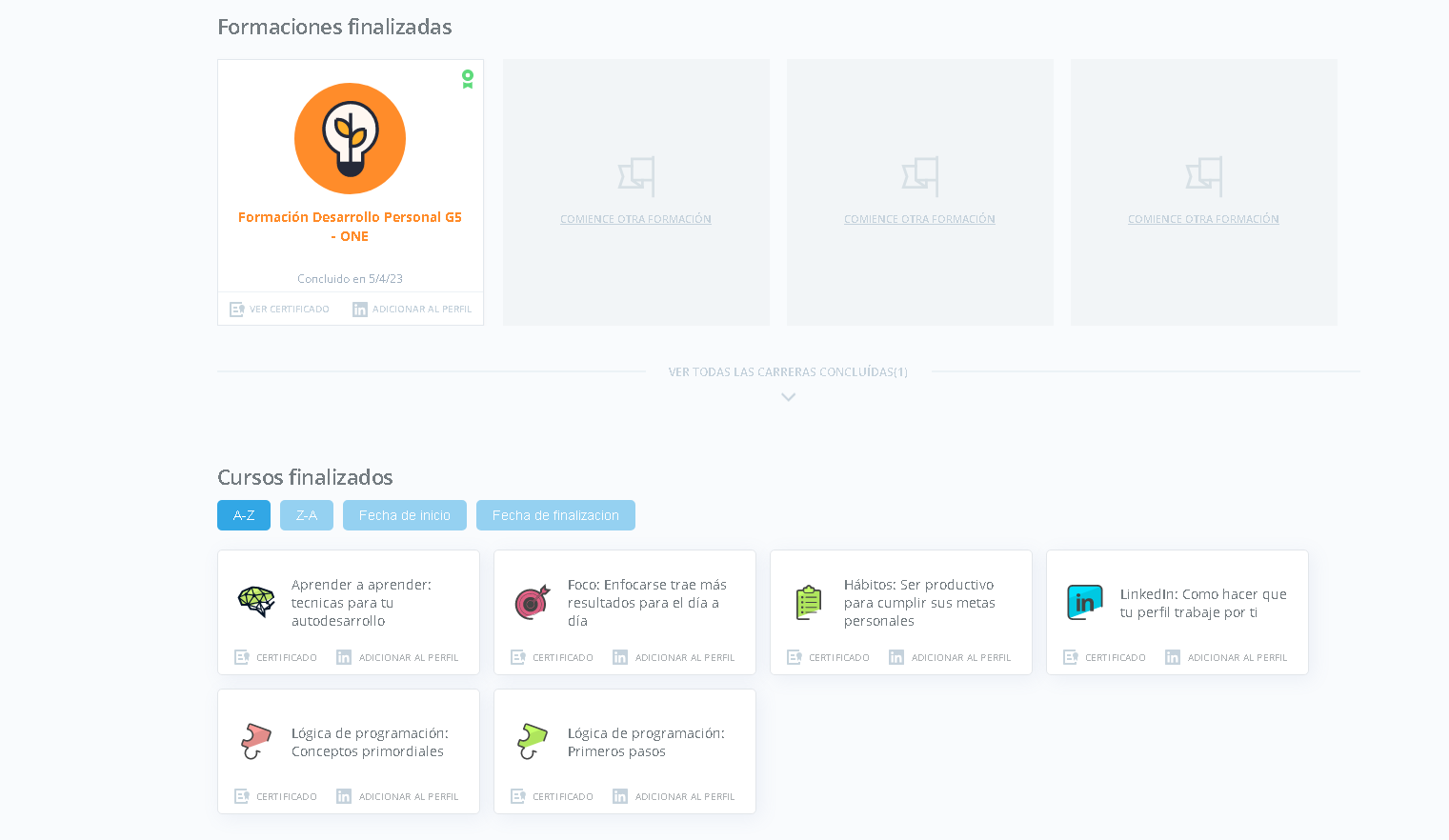Open Formación Desarrollo Personal G5 - ONE title
This screenshot has width=1449, height=840.
(x=350, y=227)
